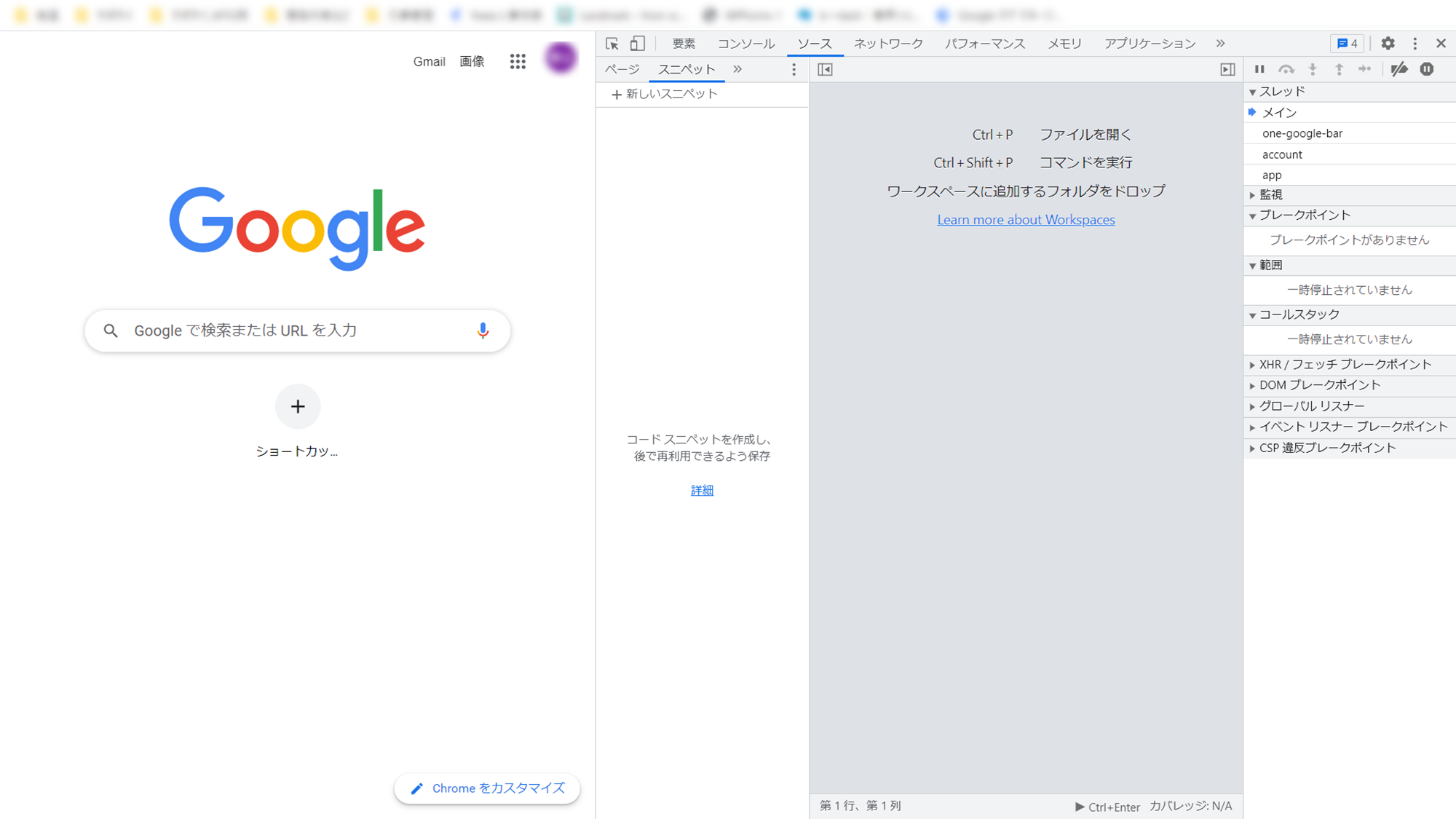Activate the inspect element picker icon
This screenshot has height=819, width=1456.
click(x=612, y=44)
